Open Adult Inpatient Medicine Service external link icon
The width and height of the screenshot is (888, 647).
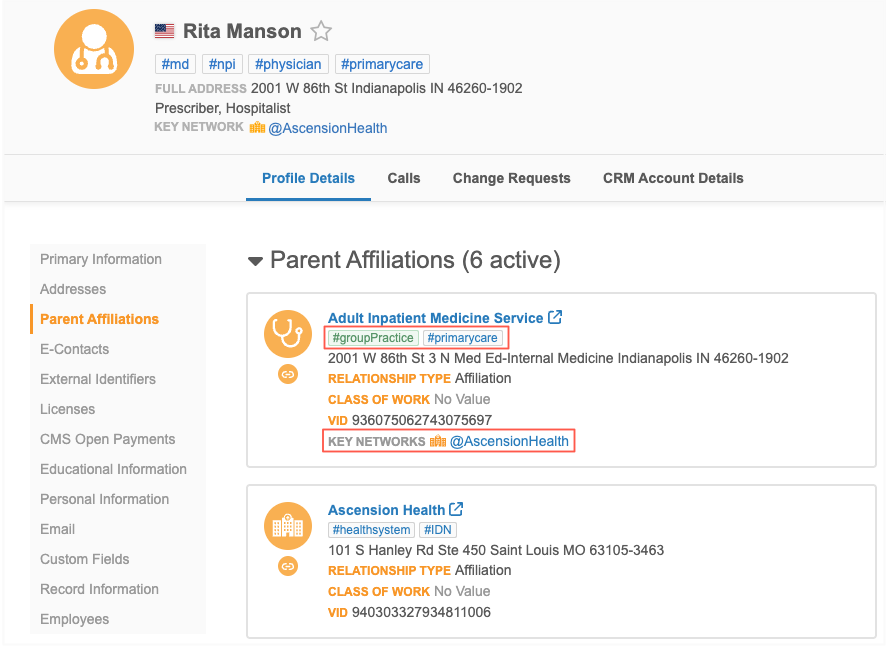pos(555,317)
